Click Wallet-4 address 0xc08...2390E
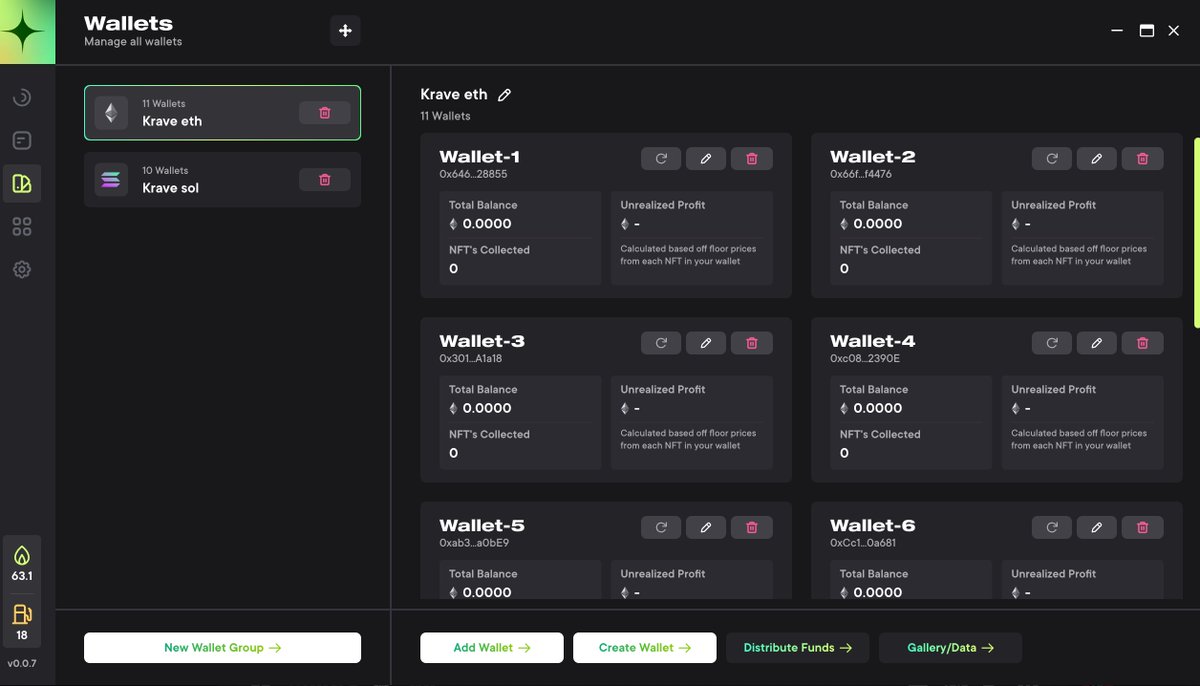 (x=865, y=358)
